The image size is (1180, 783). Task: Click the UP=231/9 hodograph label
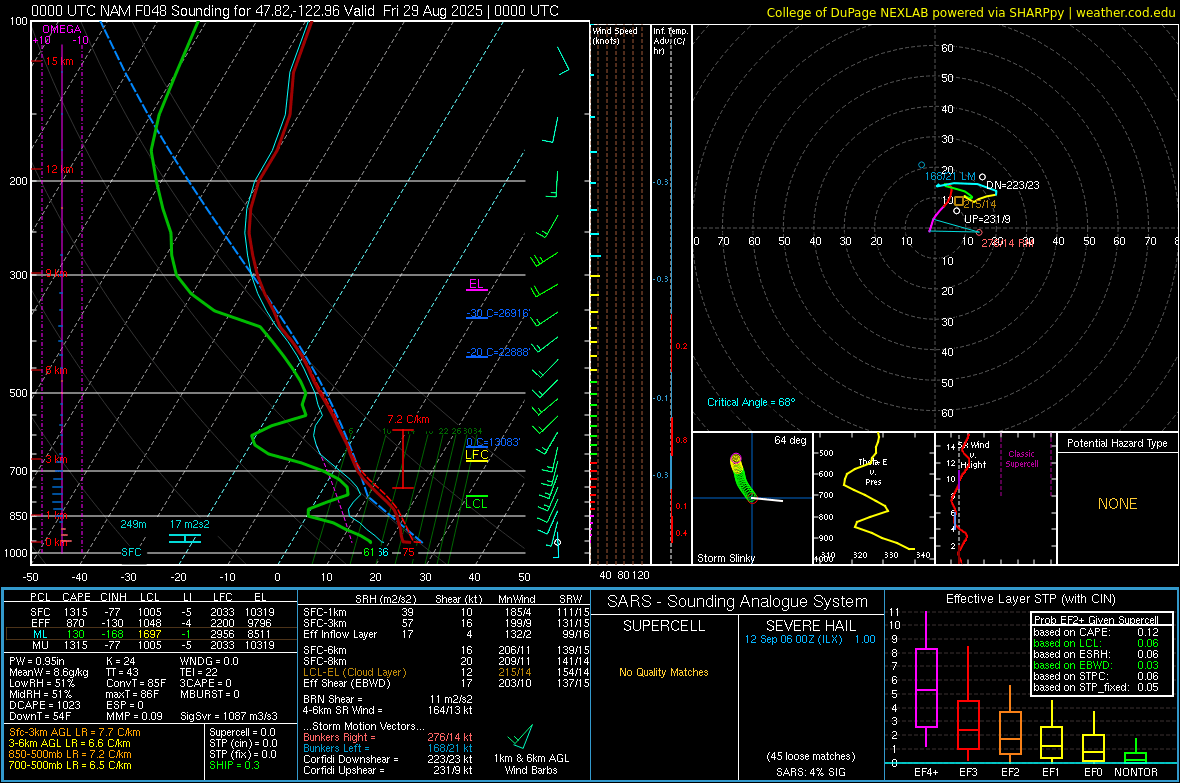tap(987, 219)
